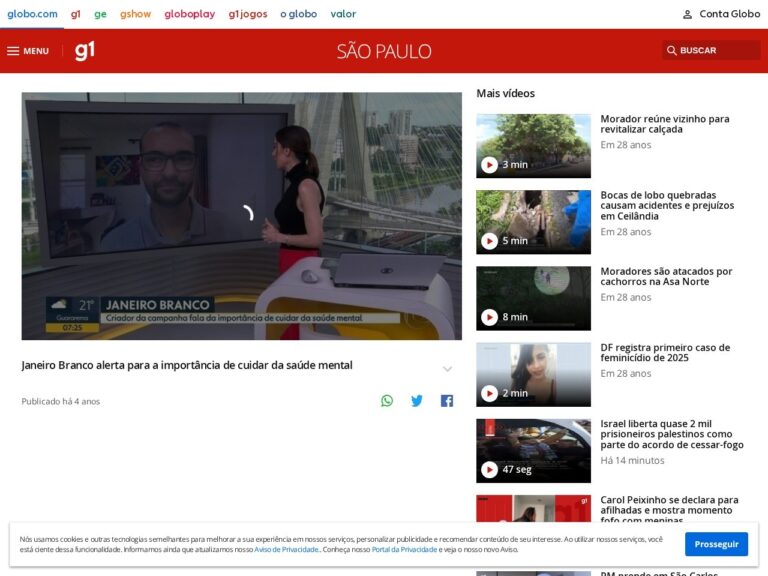The image size is (768, 576).
Task: Go to the gshow tab
Action: (135, 14)
